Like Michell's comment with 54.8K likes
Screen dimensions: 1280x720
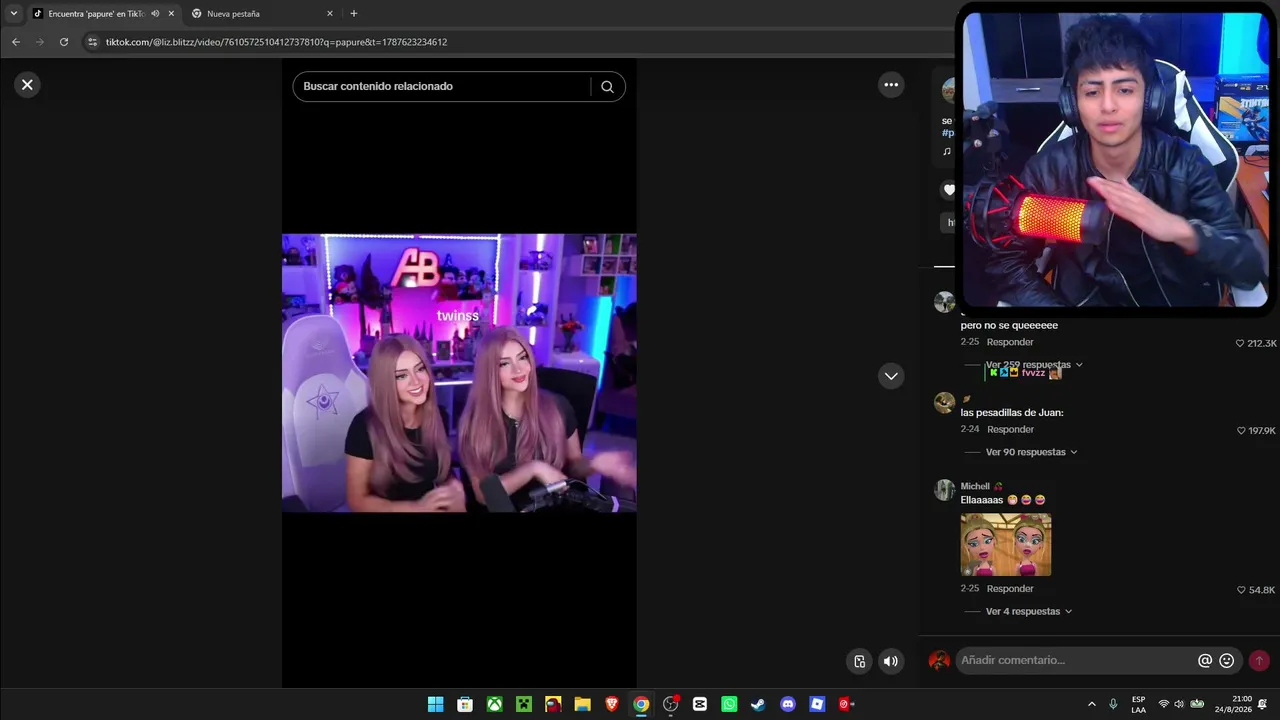(1241, 590)
